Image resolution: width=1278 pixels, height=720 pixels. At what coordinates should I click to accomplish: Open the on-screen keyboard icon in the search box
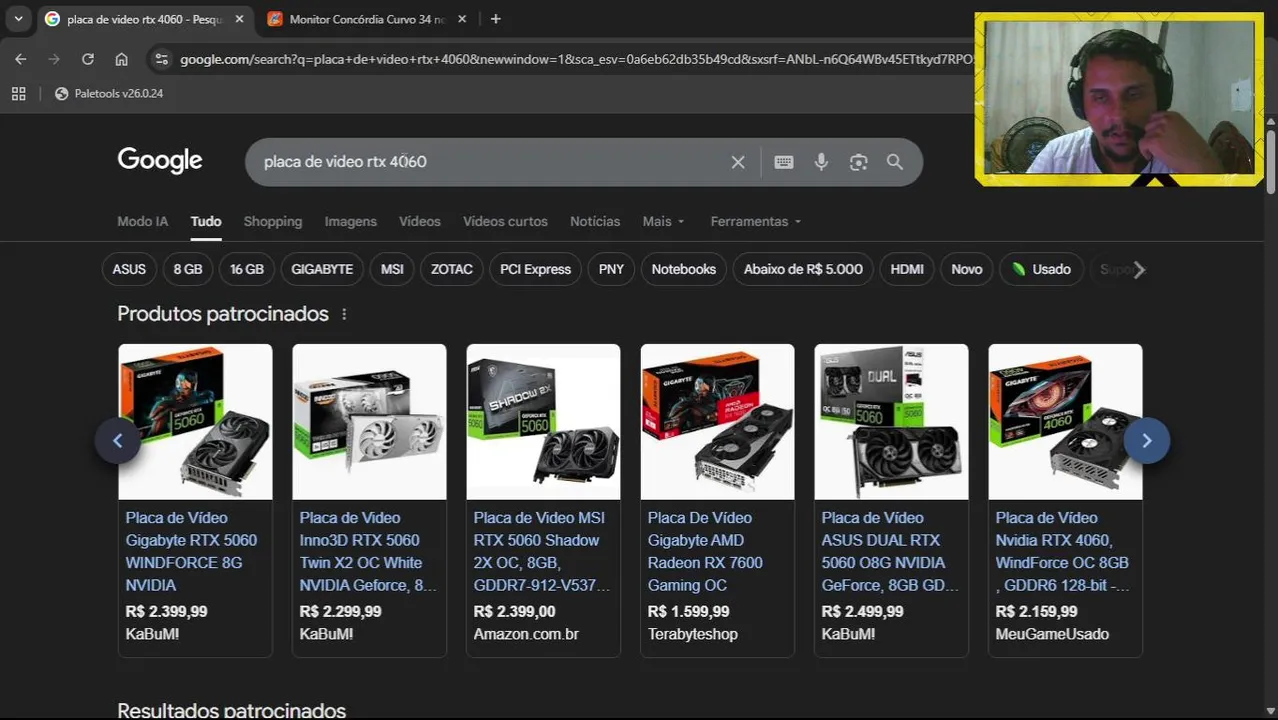click(x=784, y=162)
